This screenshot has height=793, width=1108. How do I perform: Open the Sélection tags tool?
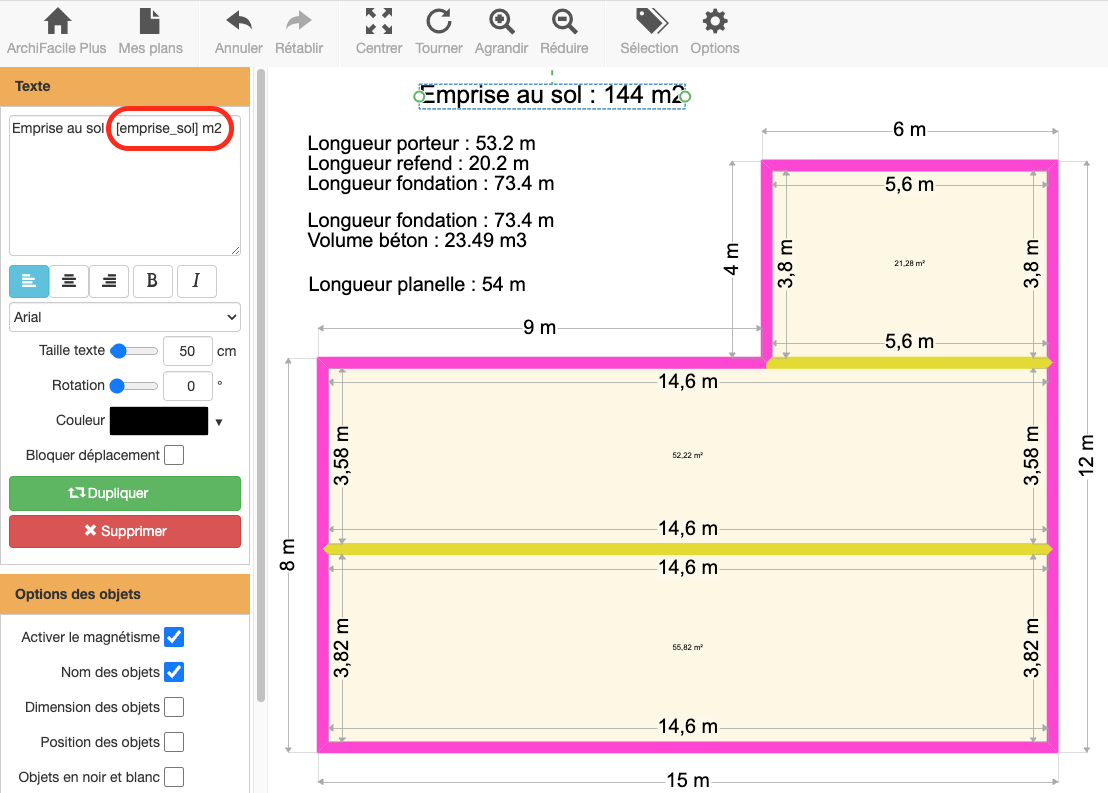[x=649, y=31]
